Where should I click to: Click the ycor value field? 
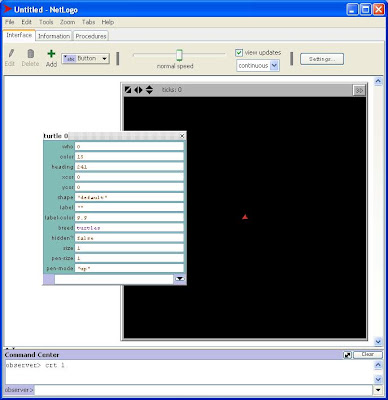coord(129,187)
